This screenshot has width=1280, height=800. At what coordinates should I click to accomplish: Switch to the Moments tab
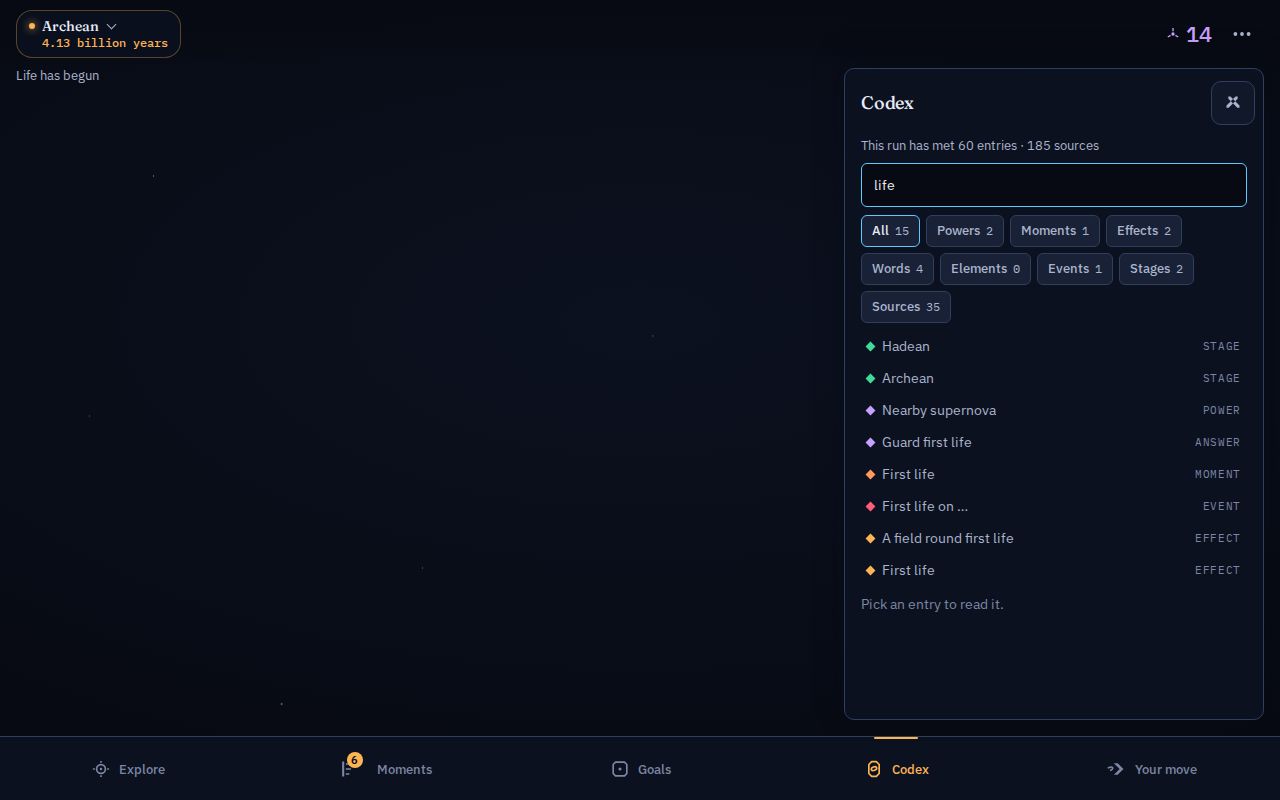click(x=384, y=769)
